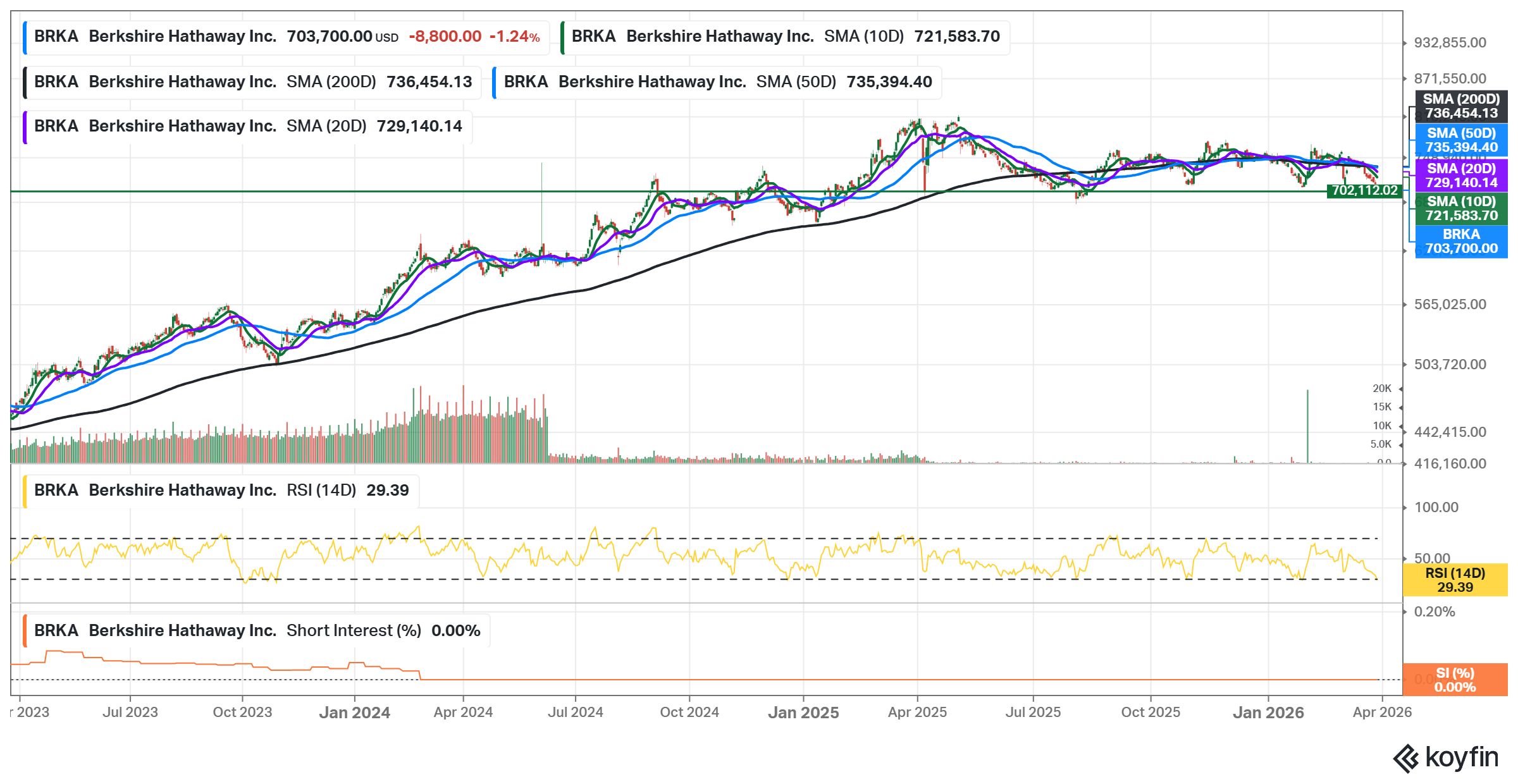1518x784 pixels.
Task: Select the BRKA price legend box
Action: [287, 37]
